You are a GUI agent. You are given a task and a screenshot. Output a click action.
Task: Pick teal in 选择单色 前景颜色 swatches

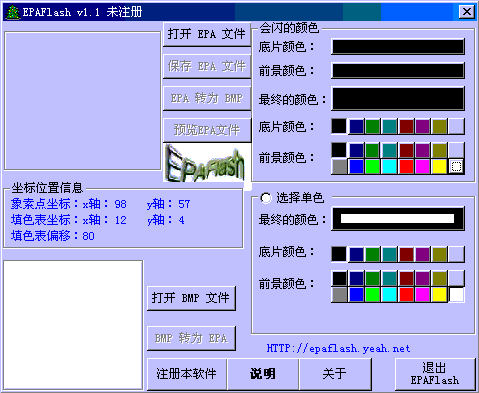390,278
